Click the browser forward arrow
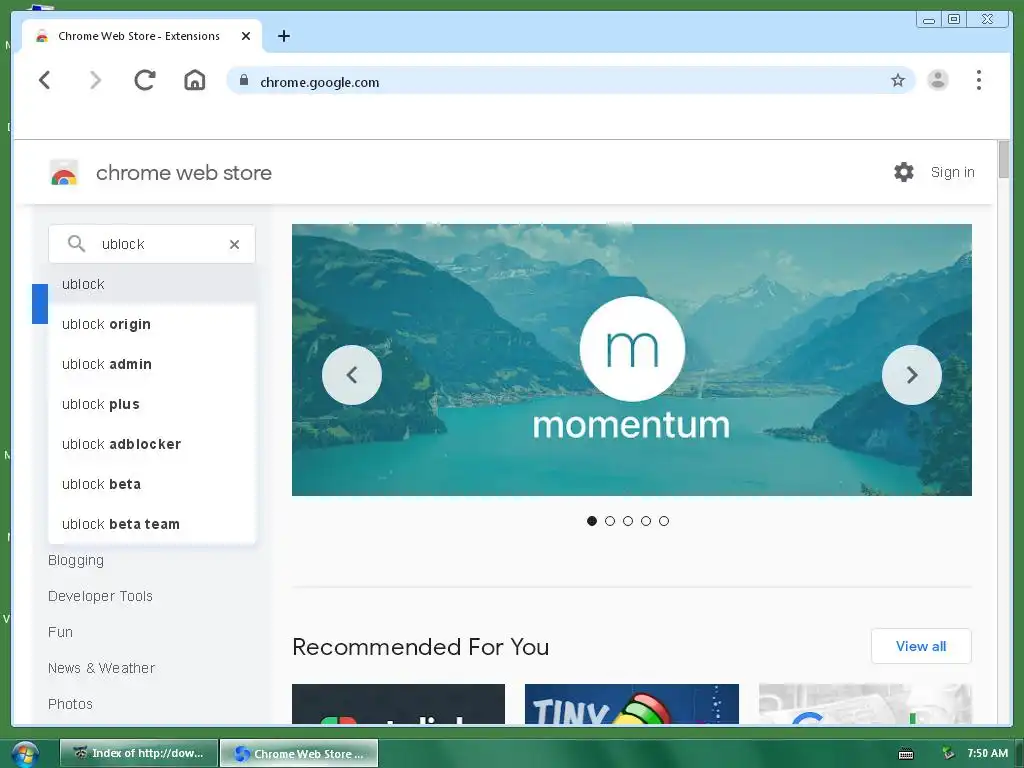This screenshot has height=768, width=1024. (95, 80)
